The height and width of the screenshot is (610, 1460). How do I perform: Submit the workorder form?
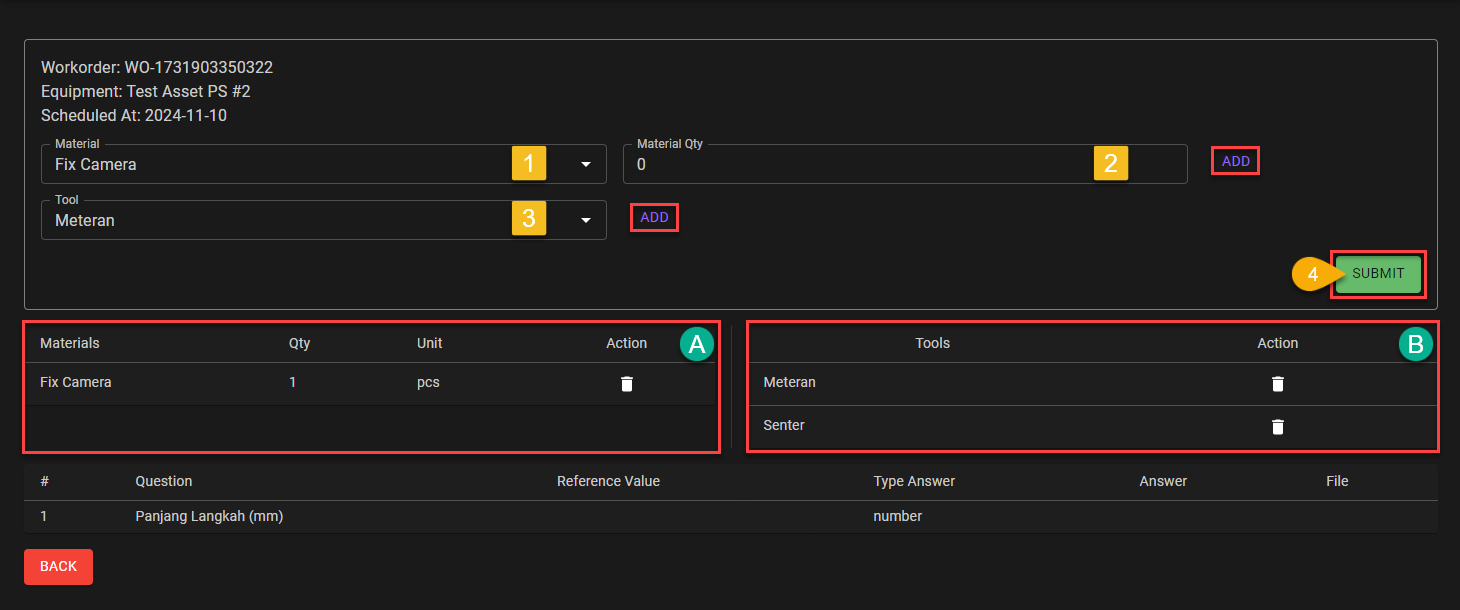(x=1378, y=274)
